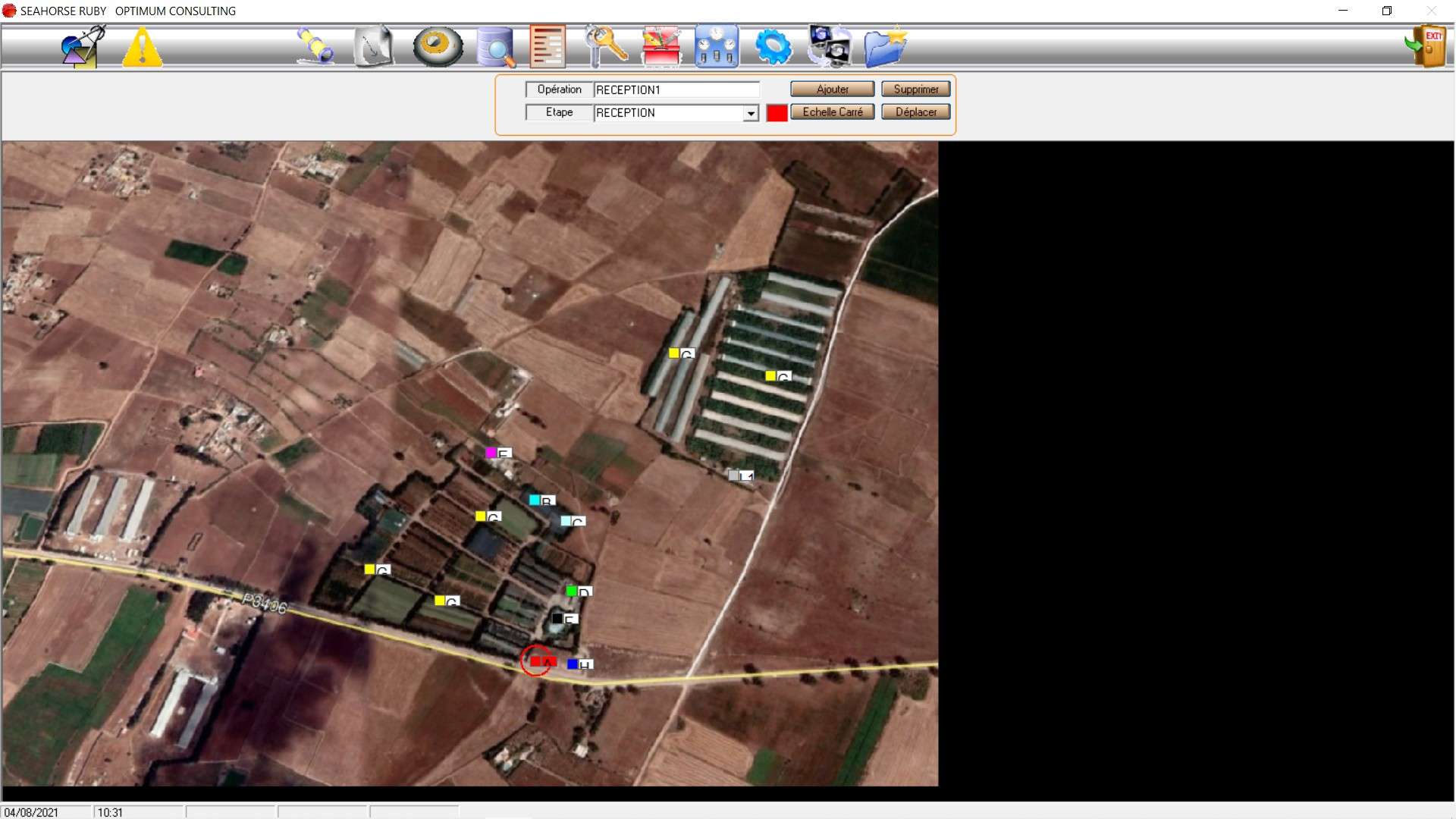Open the folder with star icon
1456x819 pixels.
(885, 47)
